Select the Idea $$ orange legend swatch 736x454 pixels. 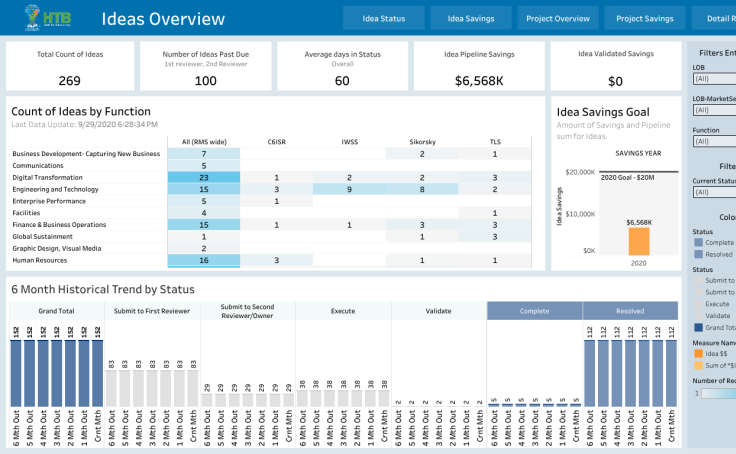coord(698,352)
